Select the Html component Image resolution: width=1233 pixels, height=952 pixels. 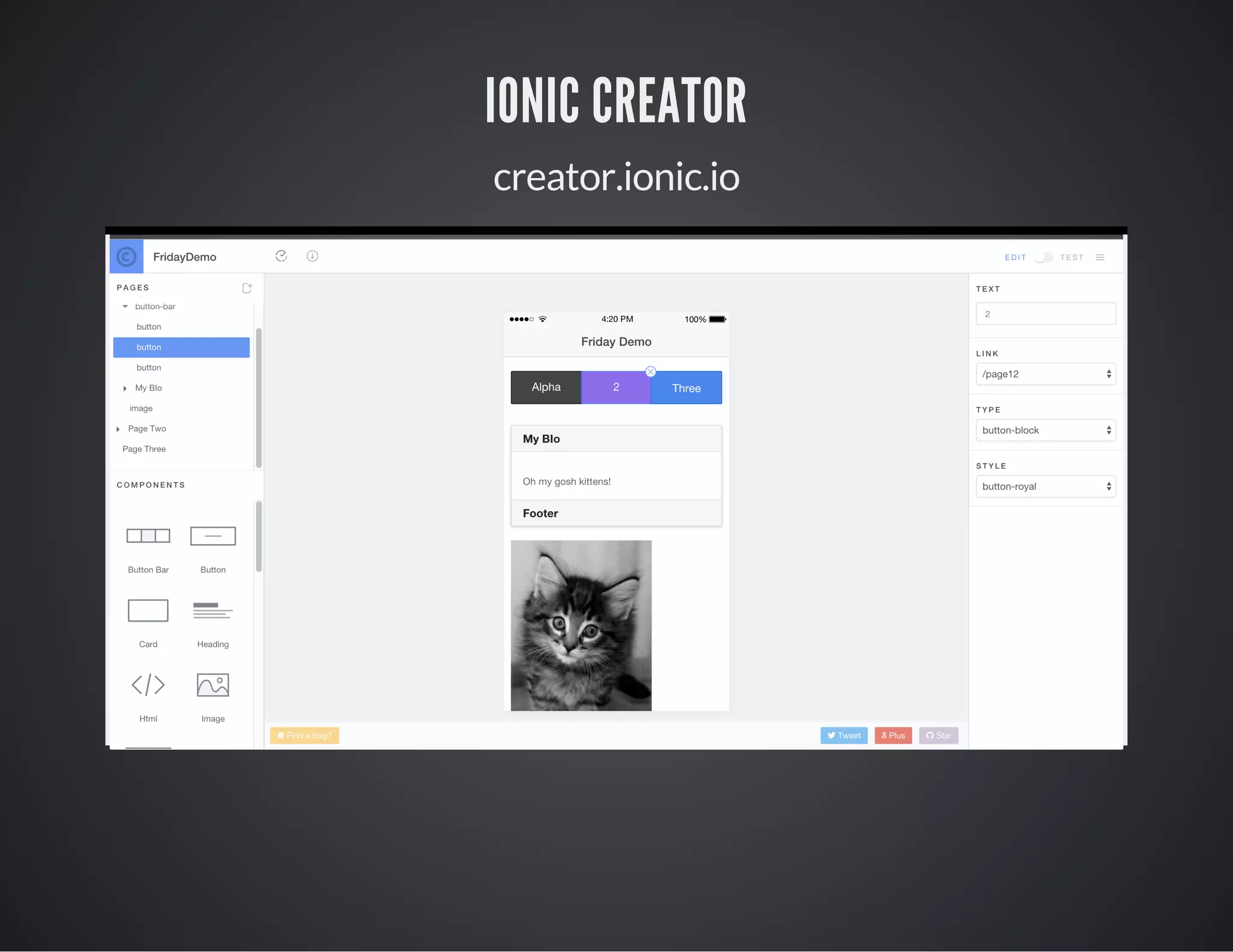[x=148, y=698]
